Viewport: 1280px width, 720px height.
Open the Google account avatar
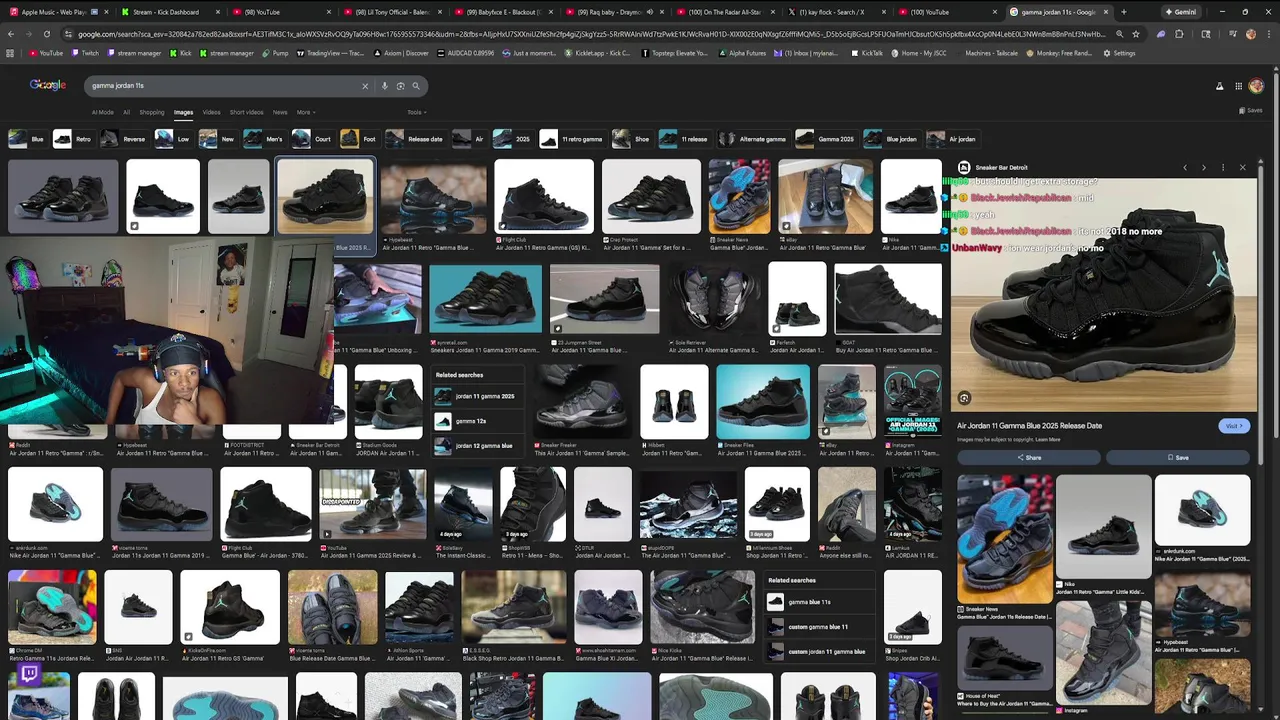1256,86
